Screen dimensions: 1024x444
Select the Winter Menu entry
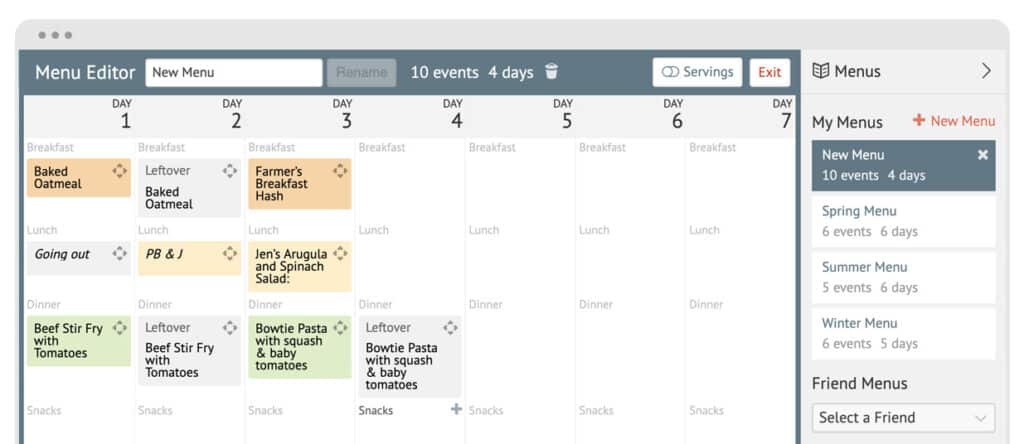pos(903,333)
